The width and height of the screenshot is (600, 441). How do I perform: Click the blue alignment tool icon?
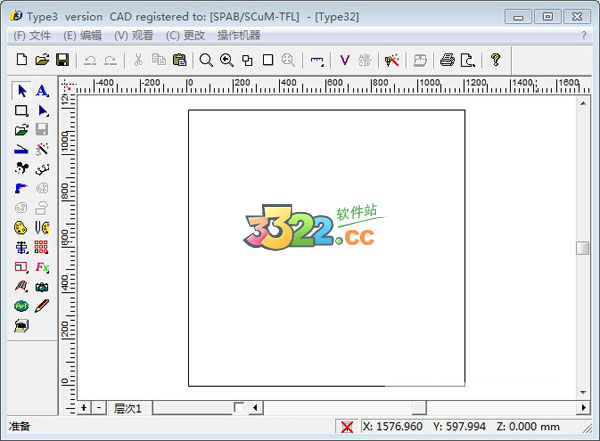click(22, 247)
